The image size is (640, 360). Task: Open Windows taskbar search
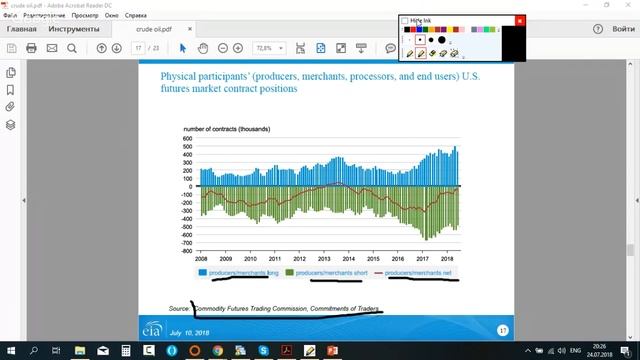[x=34, y=350]
